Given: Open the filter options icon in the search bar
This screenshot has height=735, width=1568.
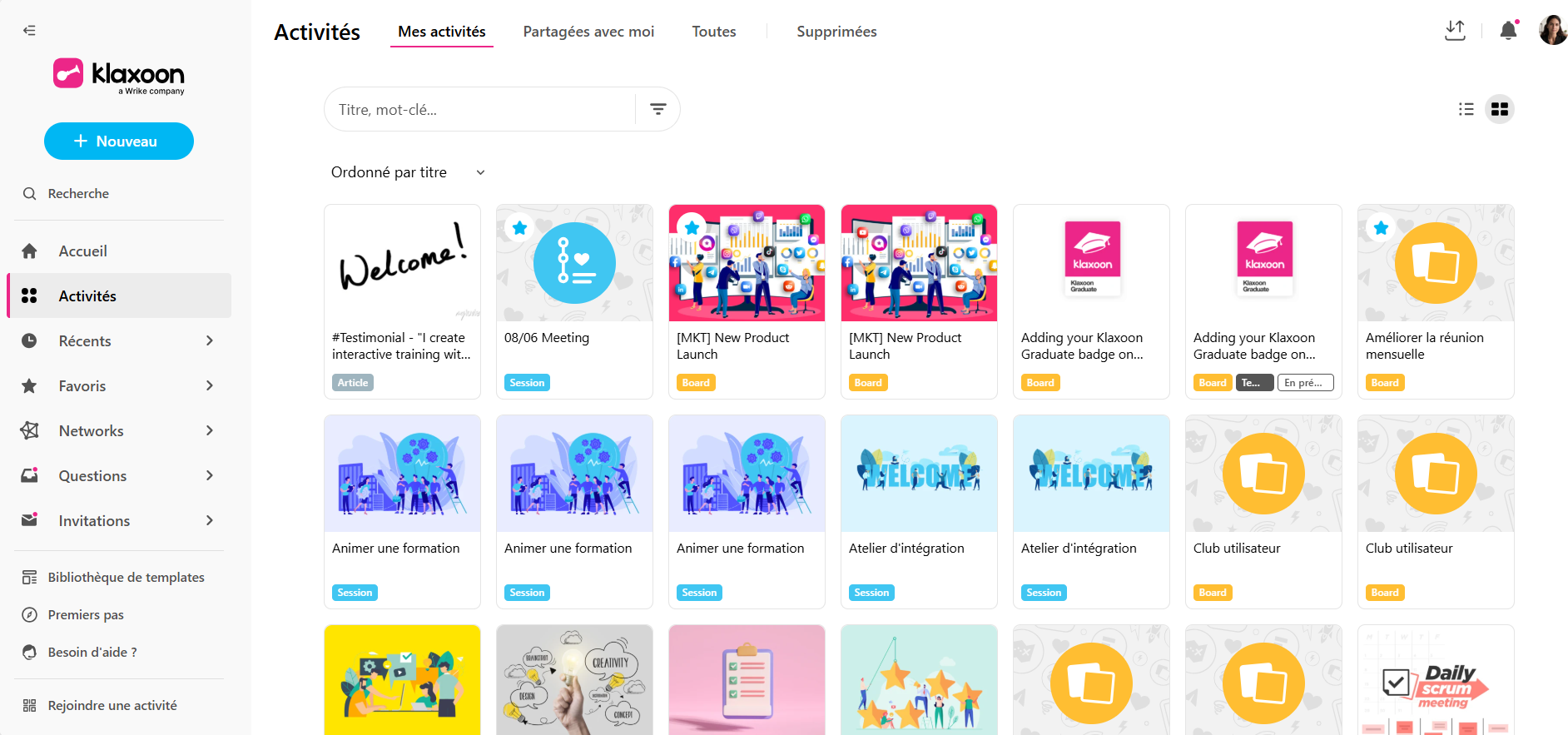Looking at the screenshot, I should (x=657, y=109).
